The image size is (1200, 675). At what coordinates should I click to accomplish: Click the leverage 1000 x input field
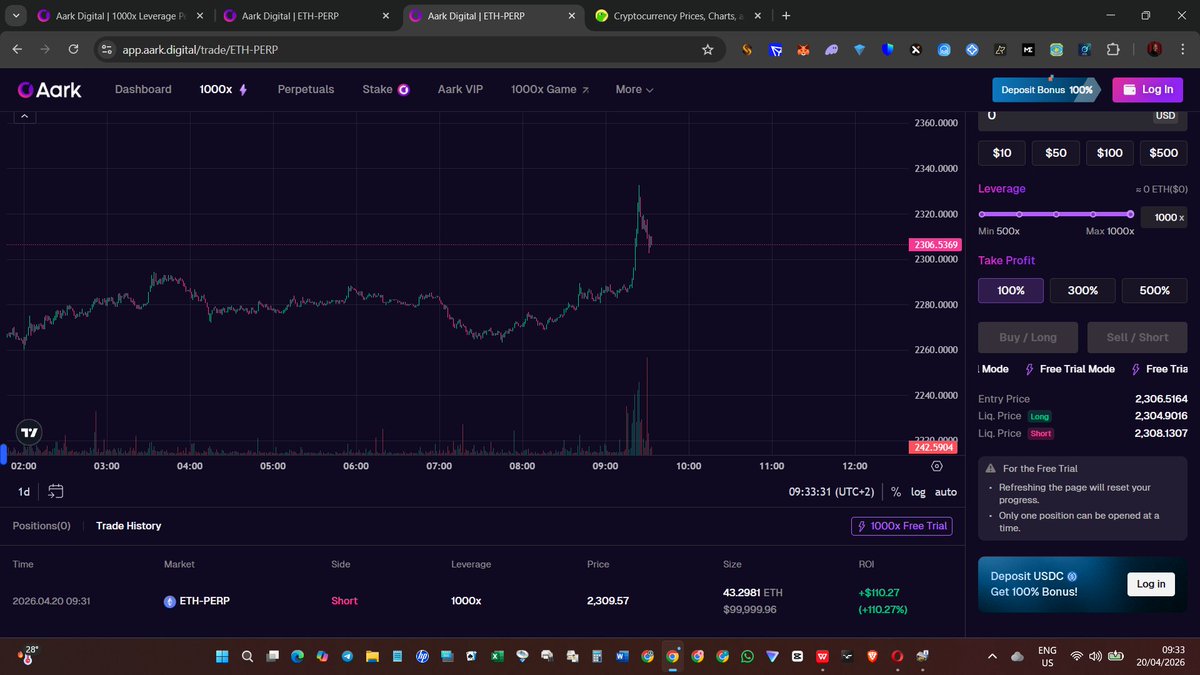tap(1164, 217)
